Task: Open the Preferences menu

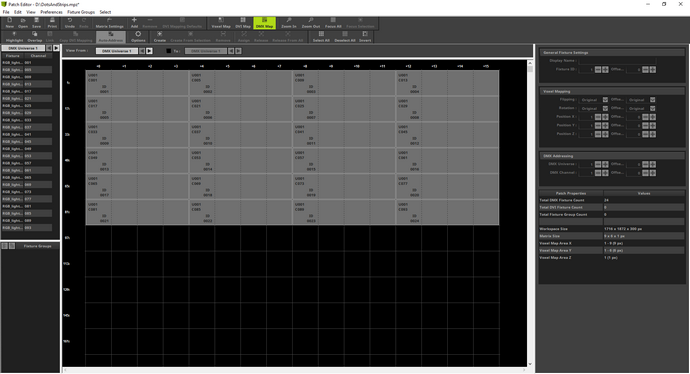Action: point(51,12)
